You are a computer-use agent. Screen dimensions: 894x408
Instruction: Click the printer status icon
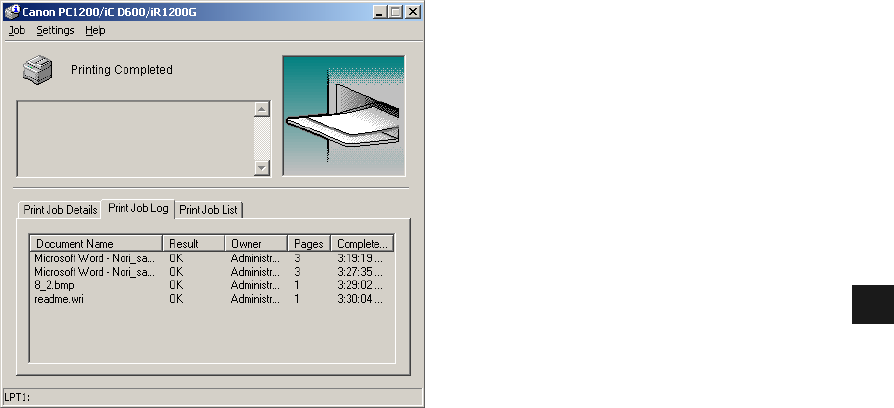38,70
